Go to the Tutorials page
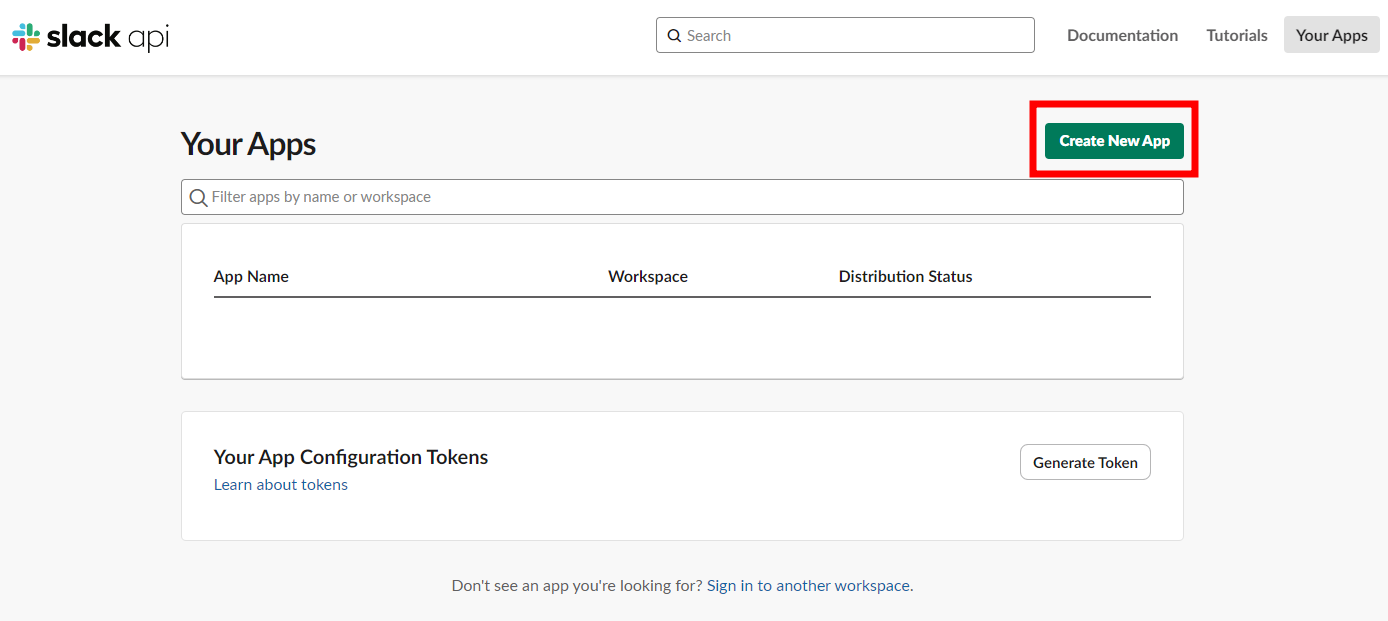Screen dimensions: 1388x621 pos(1236,35)
